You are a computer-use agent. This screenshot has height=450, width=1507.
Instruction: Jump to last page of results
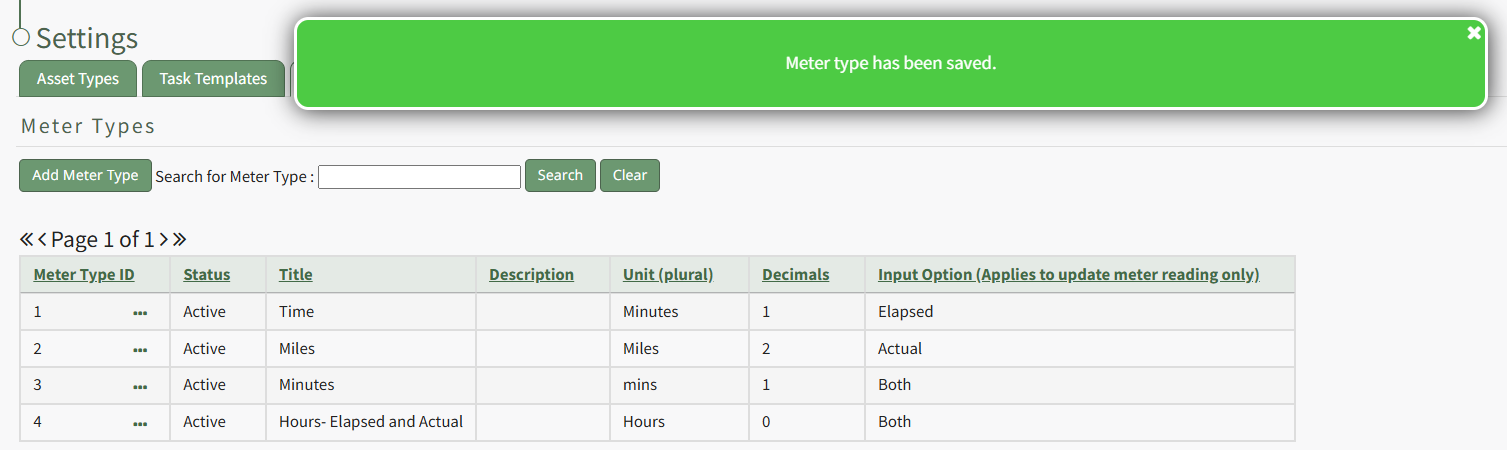point(180,240)
